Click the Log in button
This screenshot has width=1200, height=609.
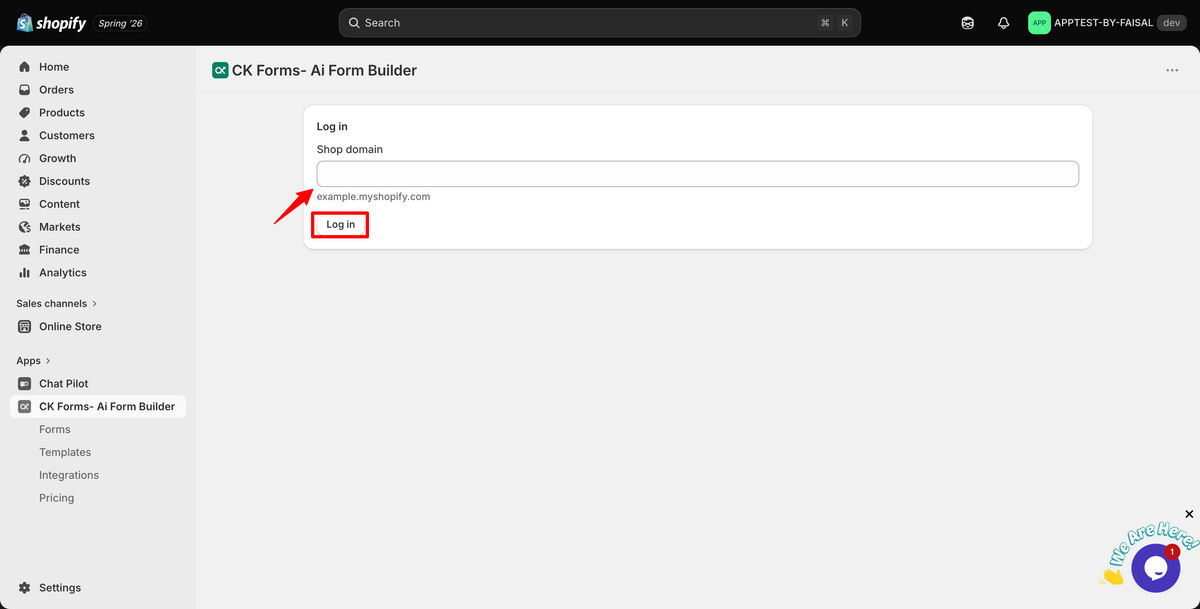pos(341,225)
